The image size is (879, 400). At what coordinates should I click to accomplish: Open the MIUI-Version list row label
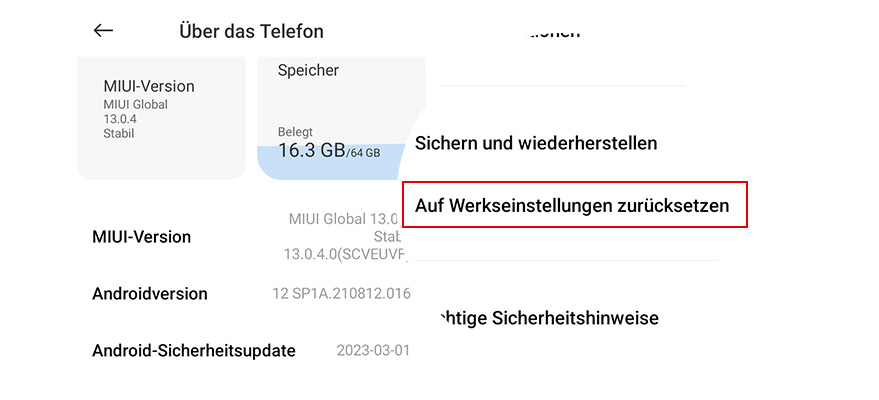[x=141, y=237]
